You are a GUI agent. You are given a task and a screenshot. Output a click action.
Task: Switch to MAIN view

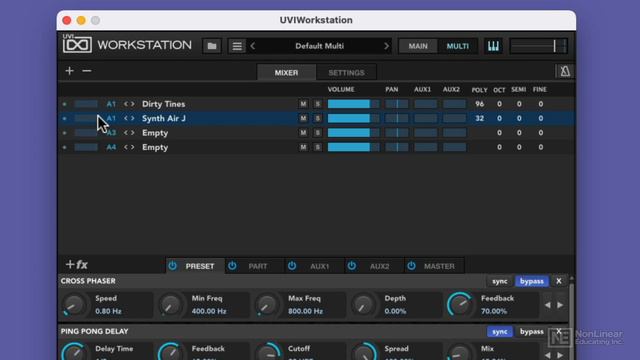[x=418, y=46]
